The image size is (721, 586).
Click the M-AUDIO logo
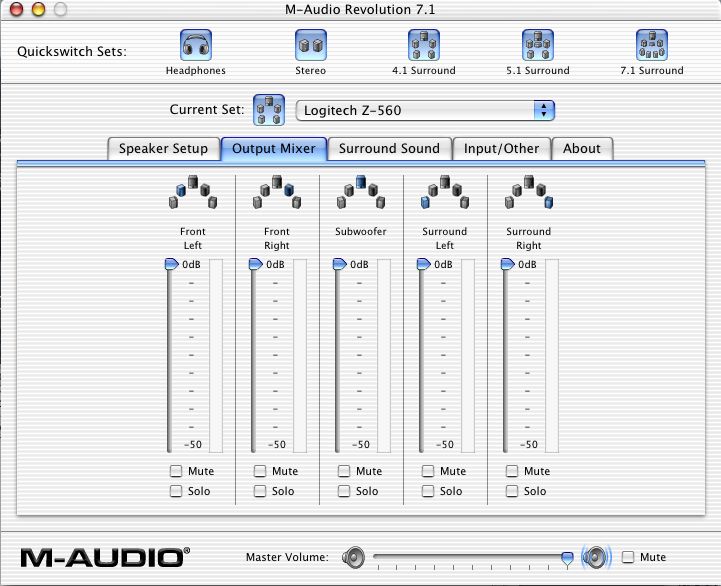pos(105,557)
